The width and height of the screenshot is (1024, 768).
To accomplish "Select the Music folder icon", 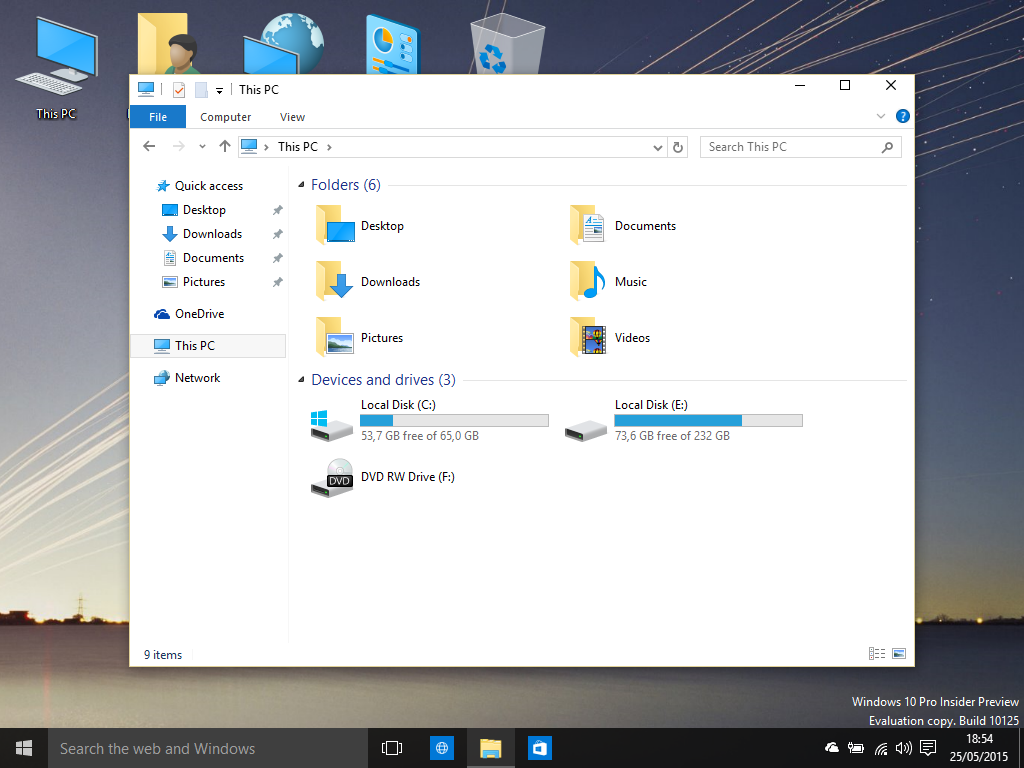I will click(588, 281).
